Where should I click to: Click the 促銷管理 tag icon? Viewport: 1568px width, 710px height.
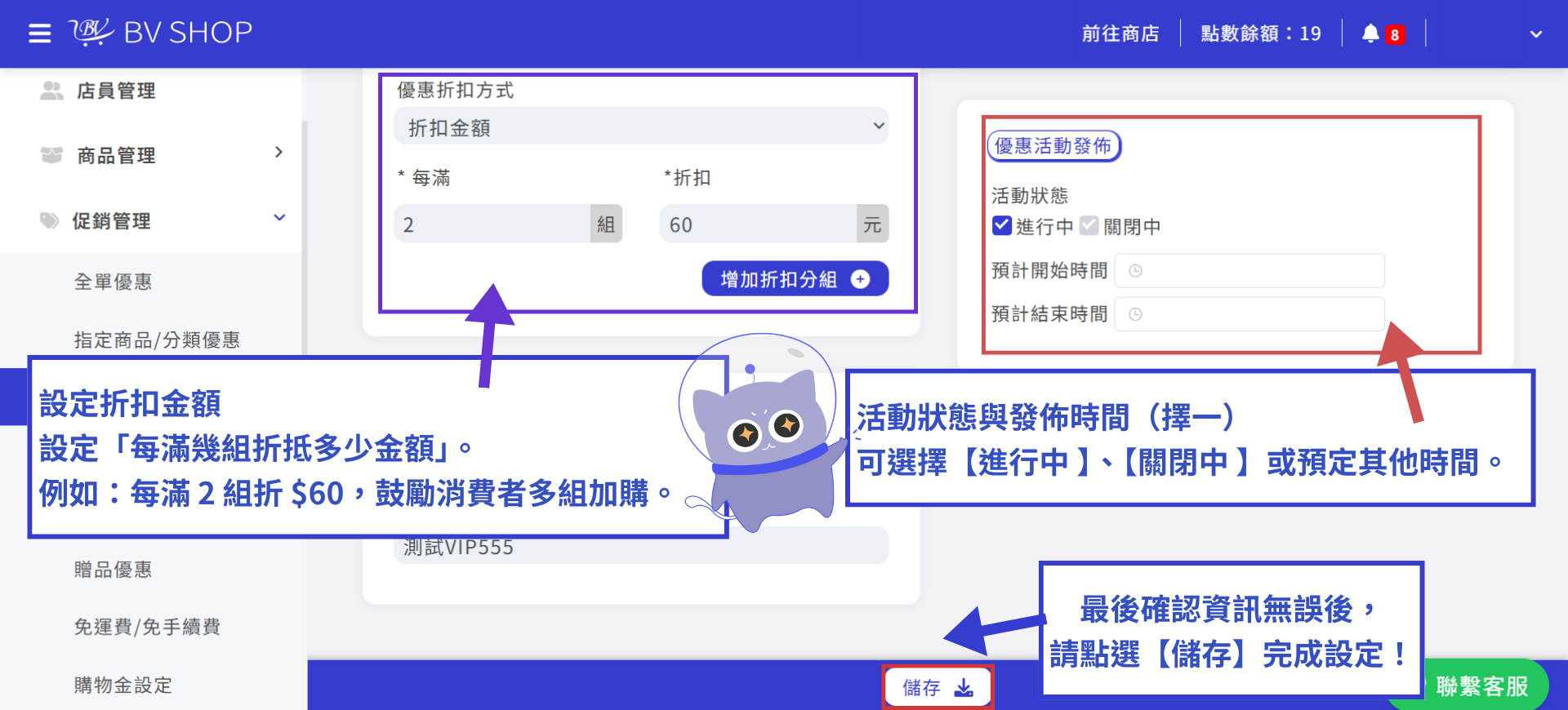click(50, 220)
